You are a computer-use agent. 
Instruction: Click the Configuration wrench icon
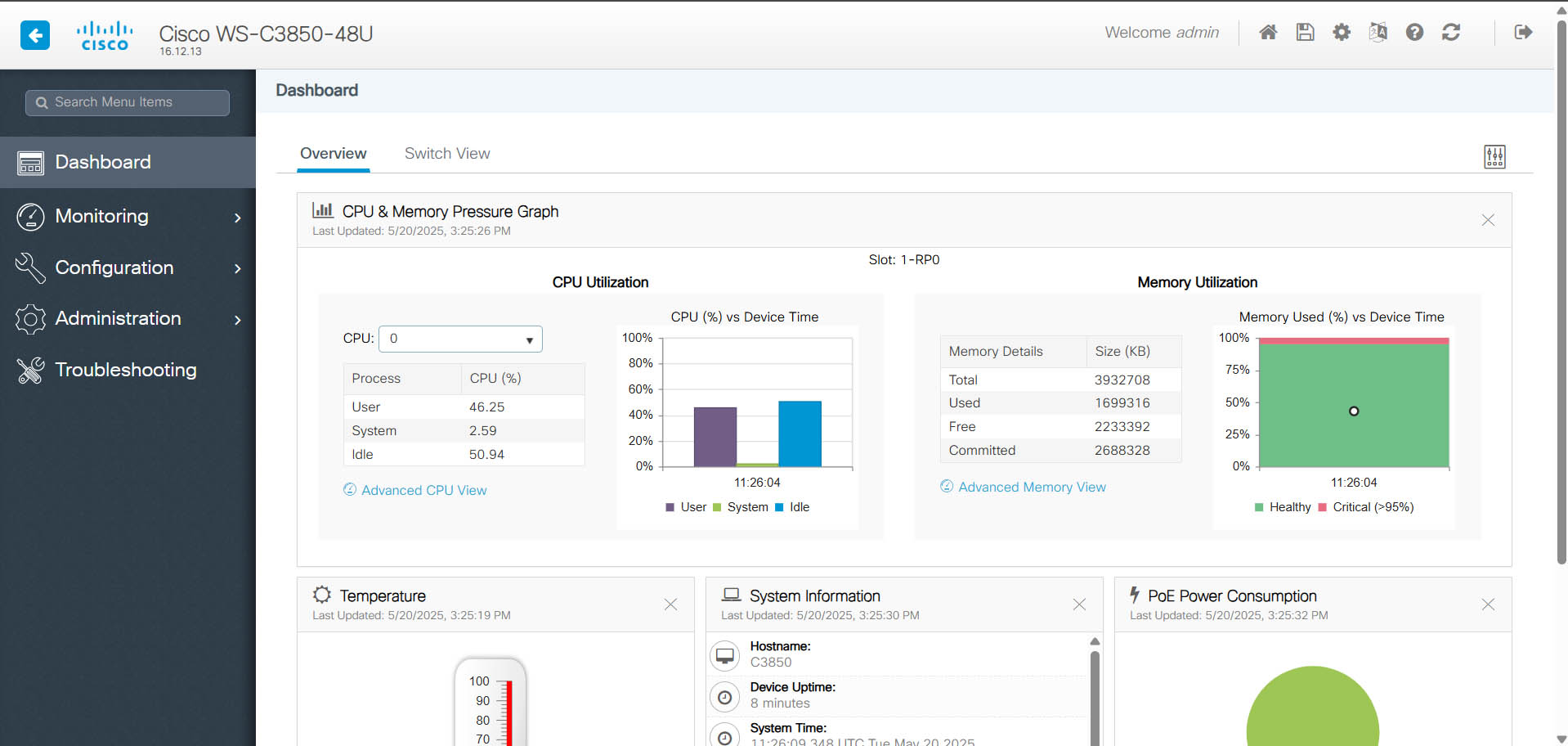(31, 267)
